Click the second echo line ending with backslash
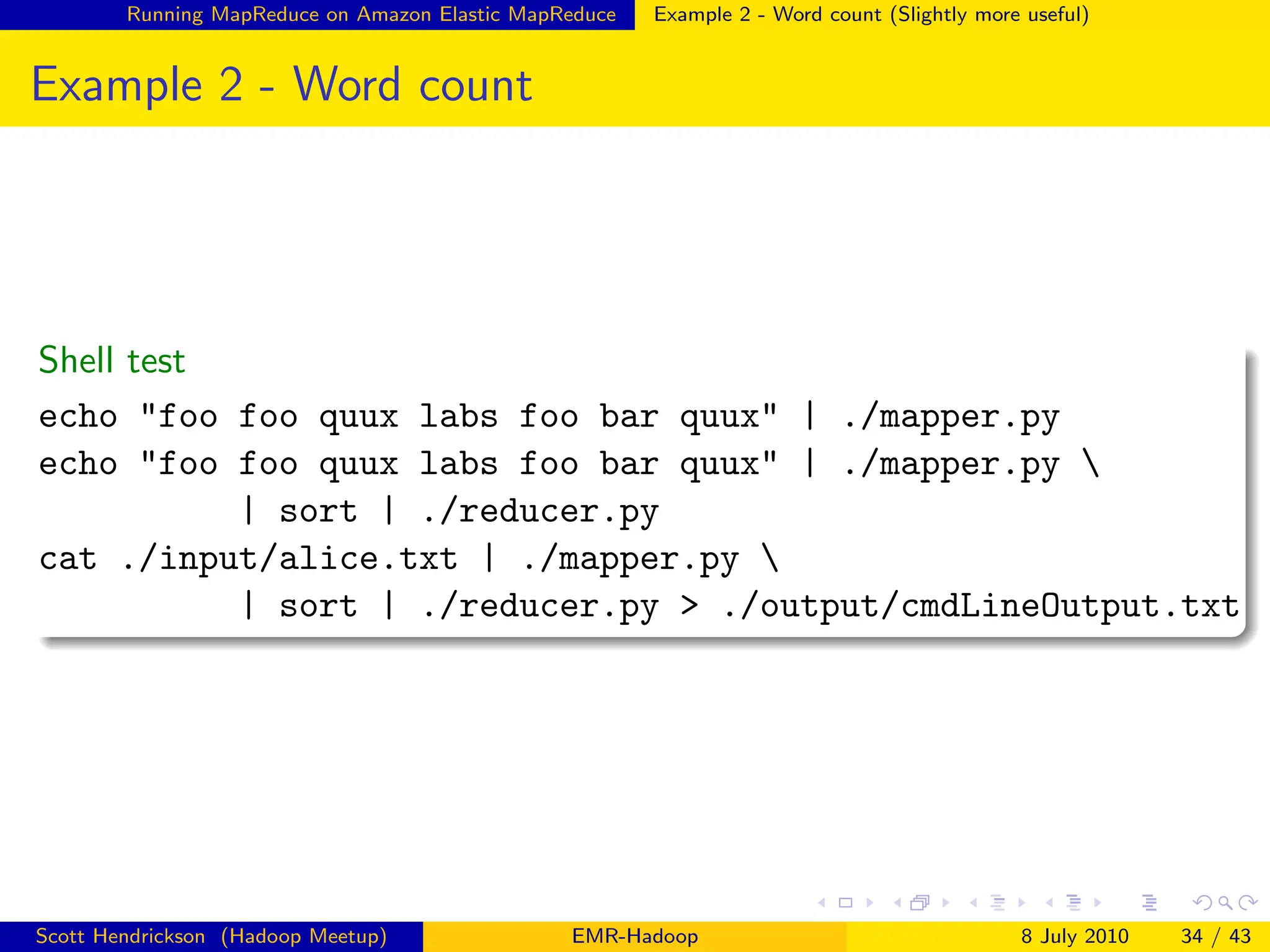Screen dimensions: 1270x952 569,465
